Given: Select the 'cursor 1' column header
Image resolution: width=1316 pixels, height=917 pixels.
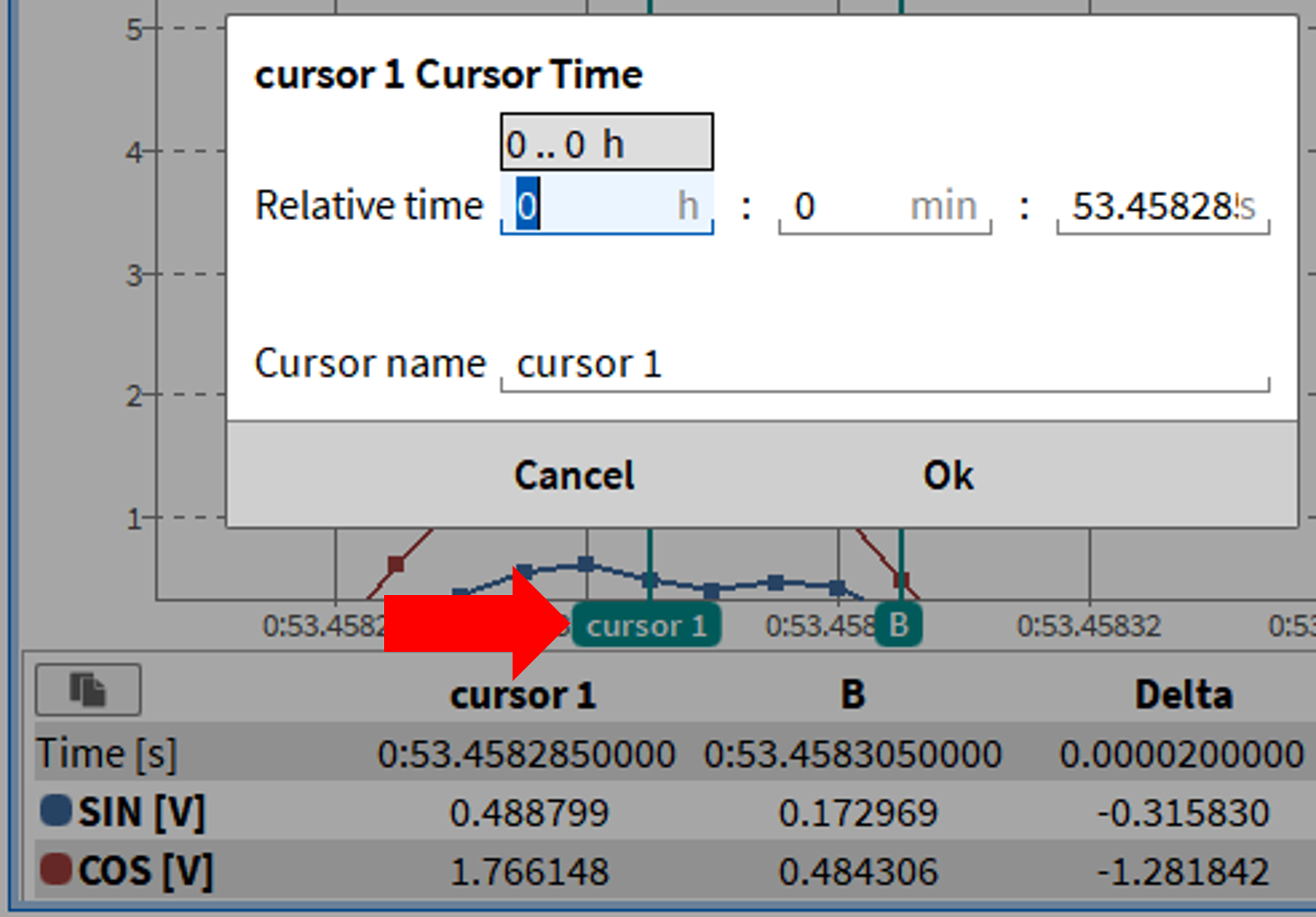Looking at the screenshot, I should [523, 695].
